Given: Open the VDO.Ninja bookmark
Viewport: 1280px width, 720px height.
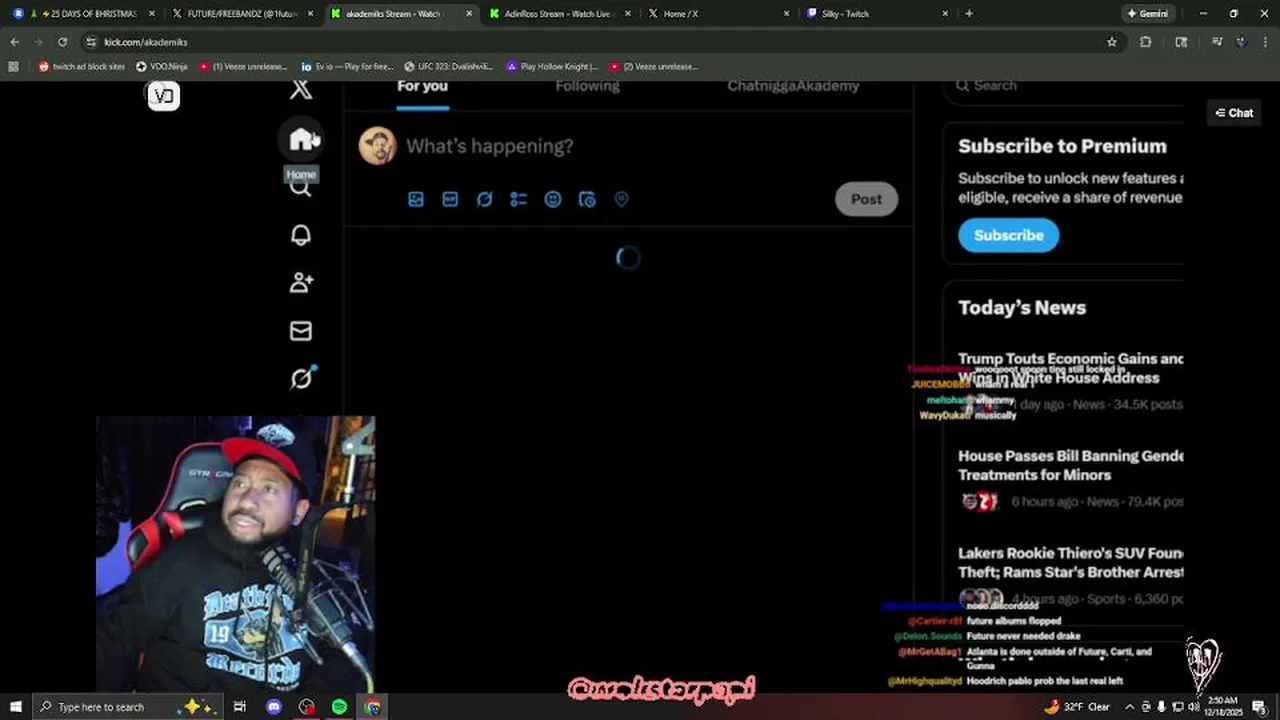Looking at the screenshot, I should (x=162, y=66).
